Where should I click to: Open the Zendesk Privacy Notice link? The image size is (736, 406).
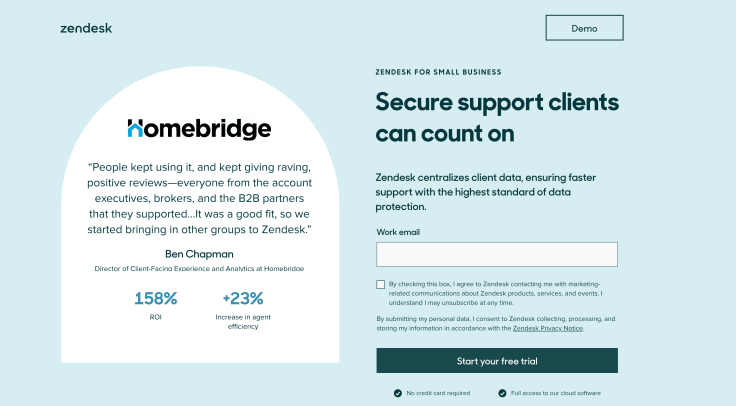coord(548,328)
